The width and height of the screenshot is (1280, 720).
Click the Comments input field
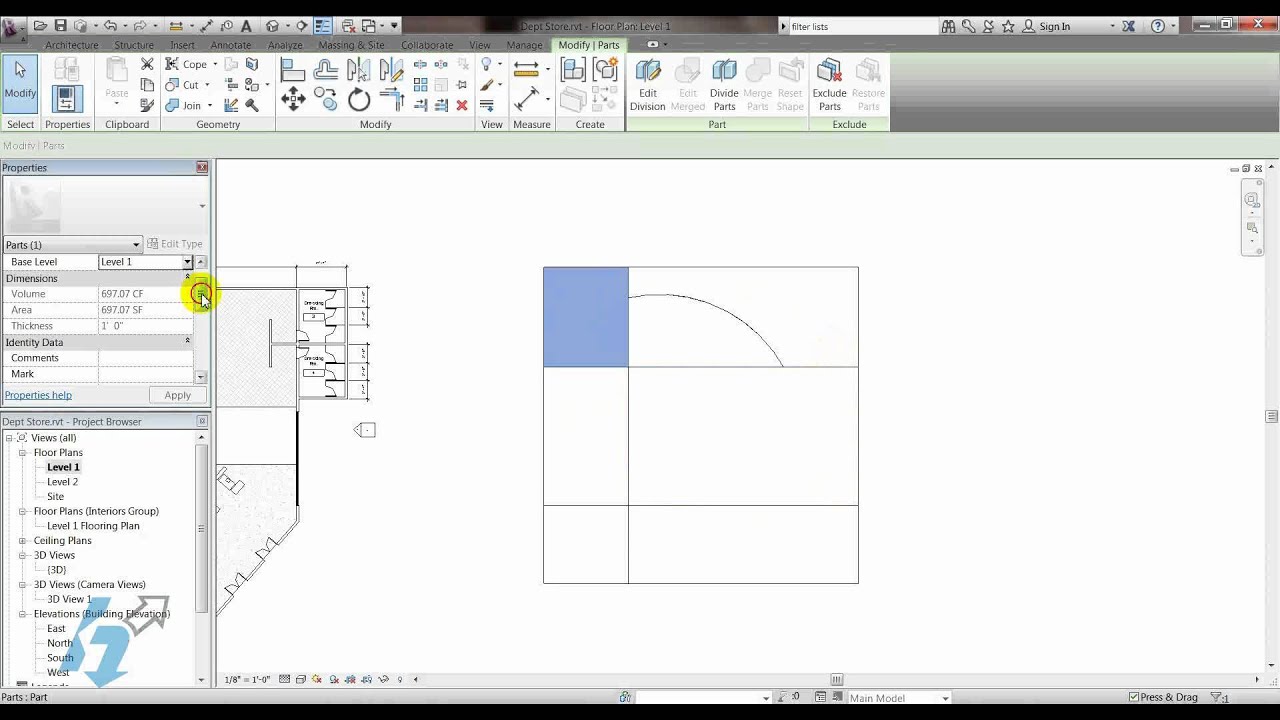(146, 358)
